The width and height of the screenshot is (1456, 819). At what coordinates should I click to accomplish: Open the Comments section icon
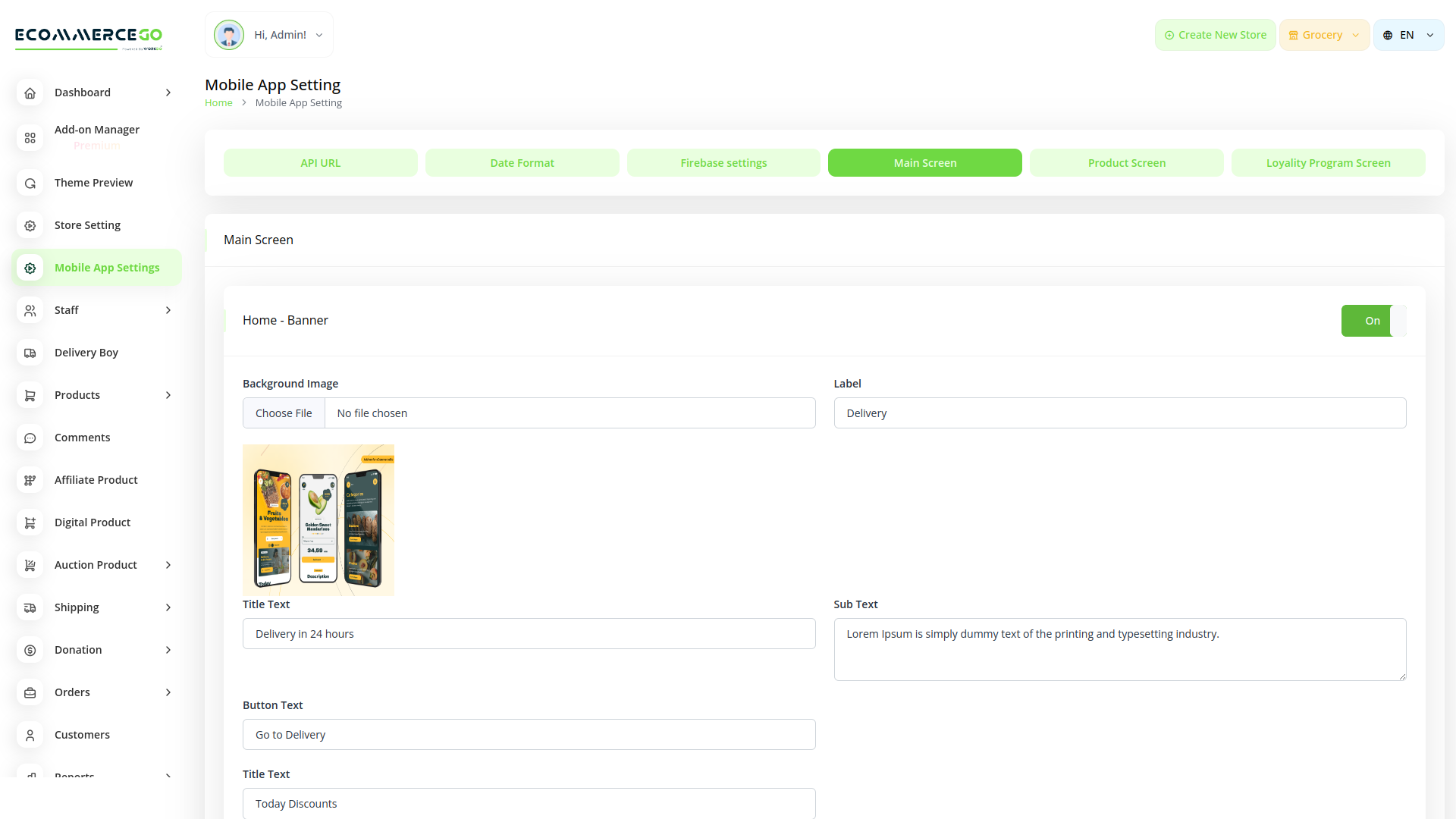point(30,438)
